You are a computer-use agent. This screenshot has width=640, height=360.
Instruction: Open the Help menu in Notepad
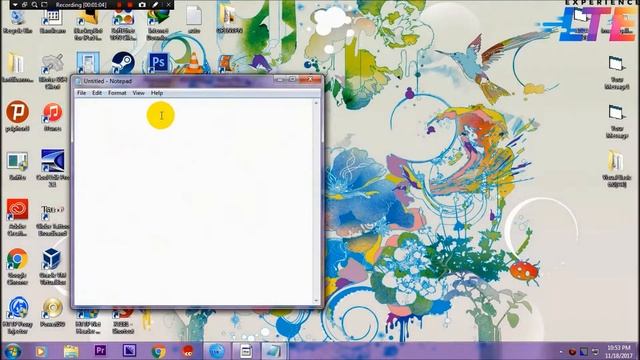click(157, 93)
